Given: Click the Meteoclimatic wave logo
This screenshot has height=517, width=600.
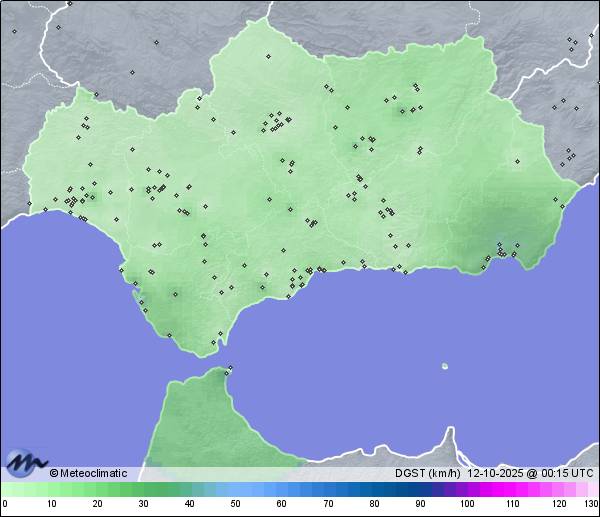Looking at the screenshot, I should (26, 462).
